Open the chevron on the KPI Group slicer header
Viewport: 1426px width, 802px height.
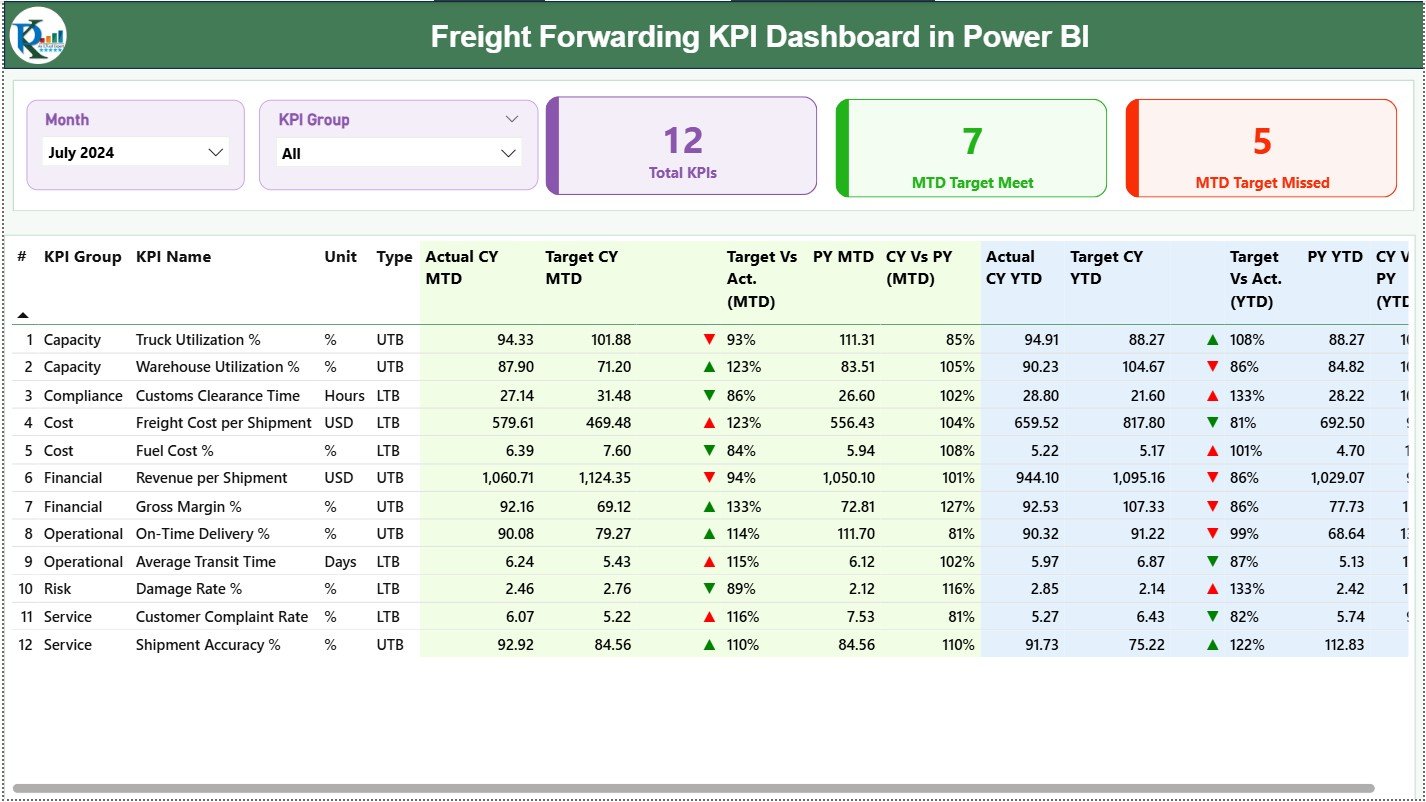pyautogui.click(x=513, y=118)
